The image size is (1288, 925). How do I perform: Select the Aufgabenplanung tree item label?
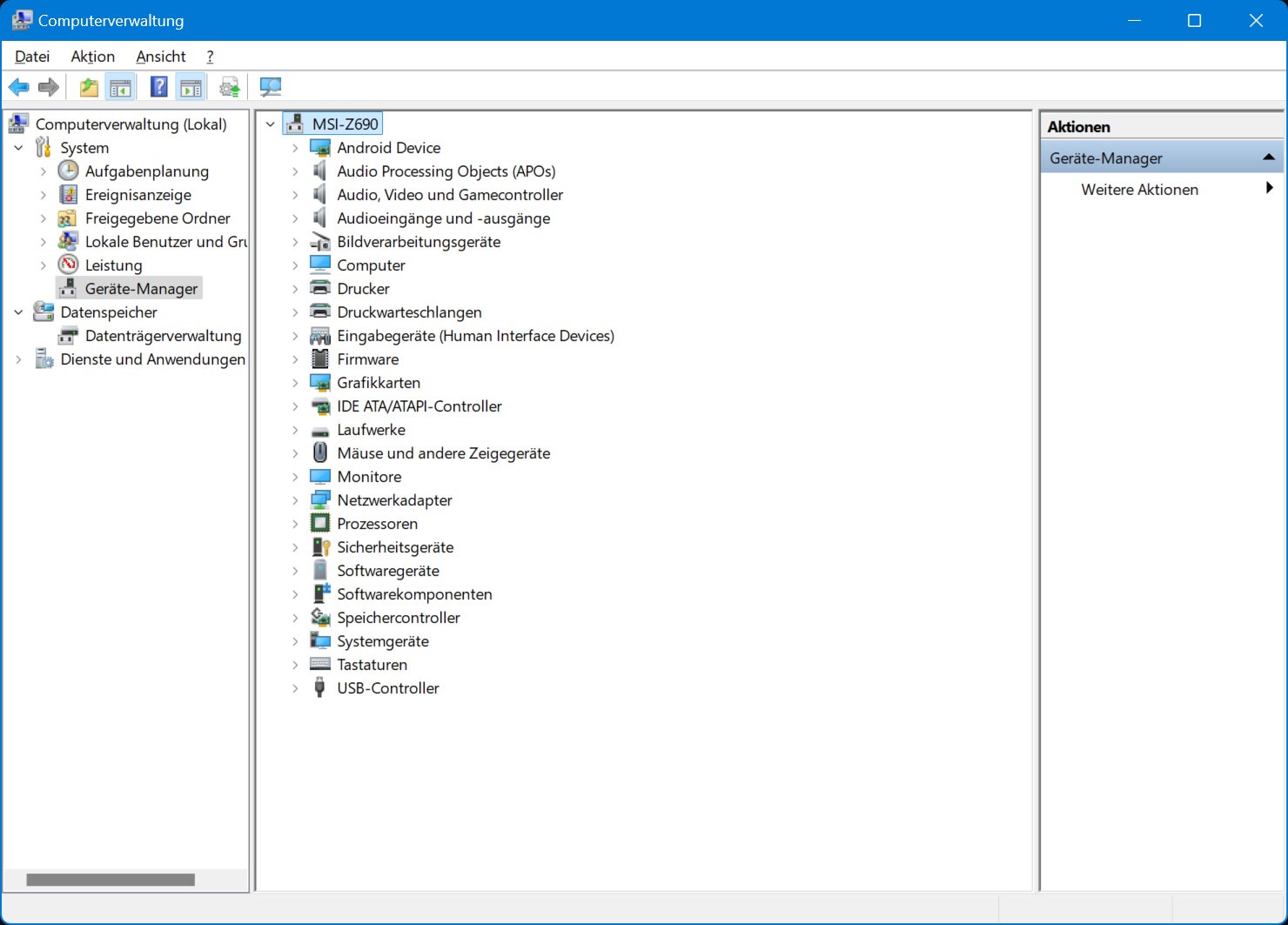pos(147,171)
